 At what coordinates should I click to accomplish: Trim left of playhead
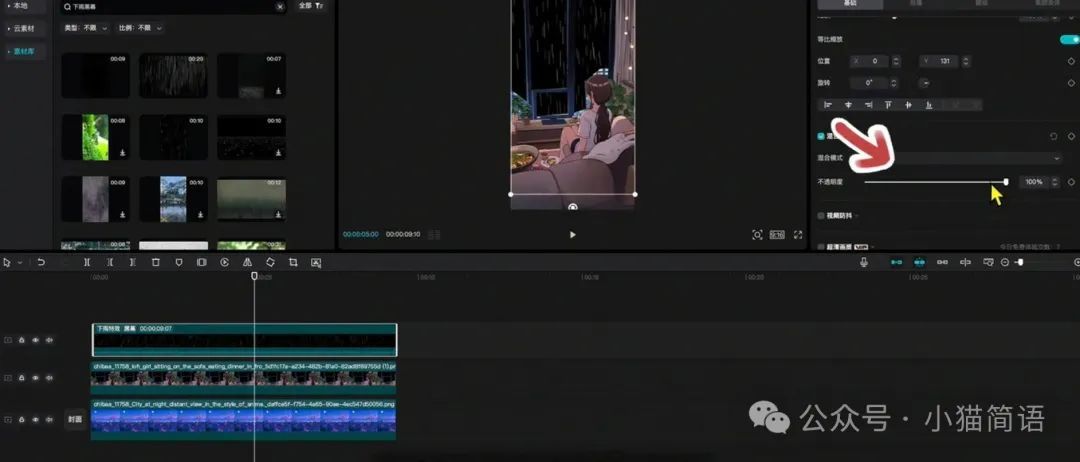110,262
